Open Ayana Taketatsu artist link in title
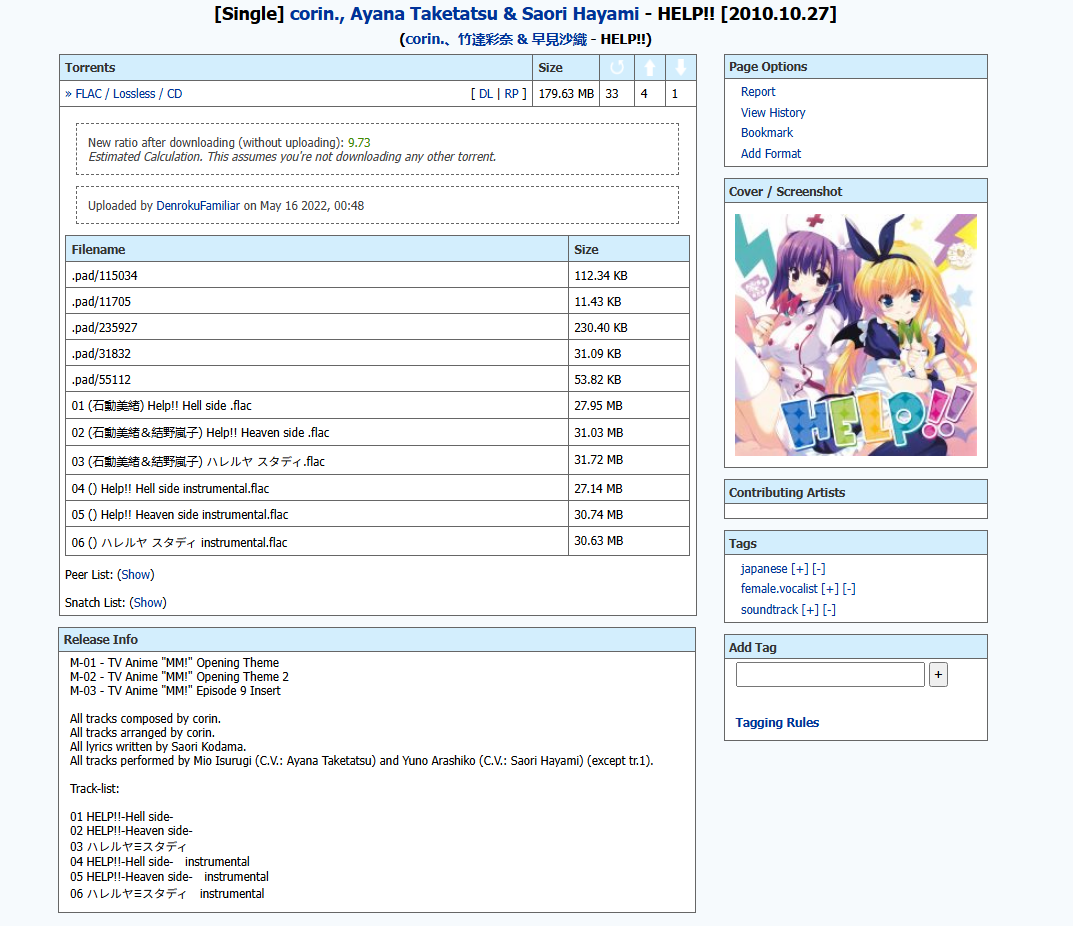1073x926 pixels. (424, 14)
